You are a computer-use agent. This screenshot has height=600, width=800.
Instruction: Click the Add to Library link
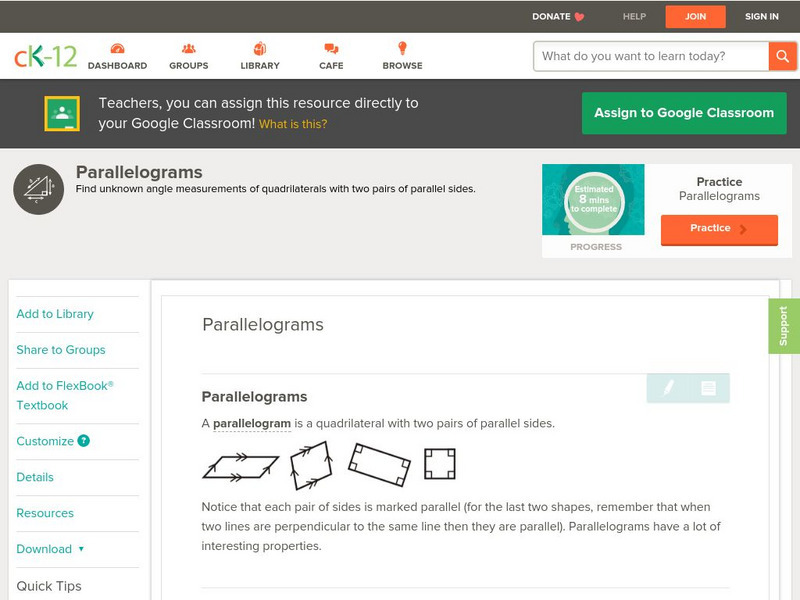(55, 314)
